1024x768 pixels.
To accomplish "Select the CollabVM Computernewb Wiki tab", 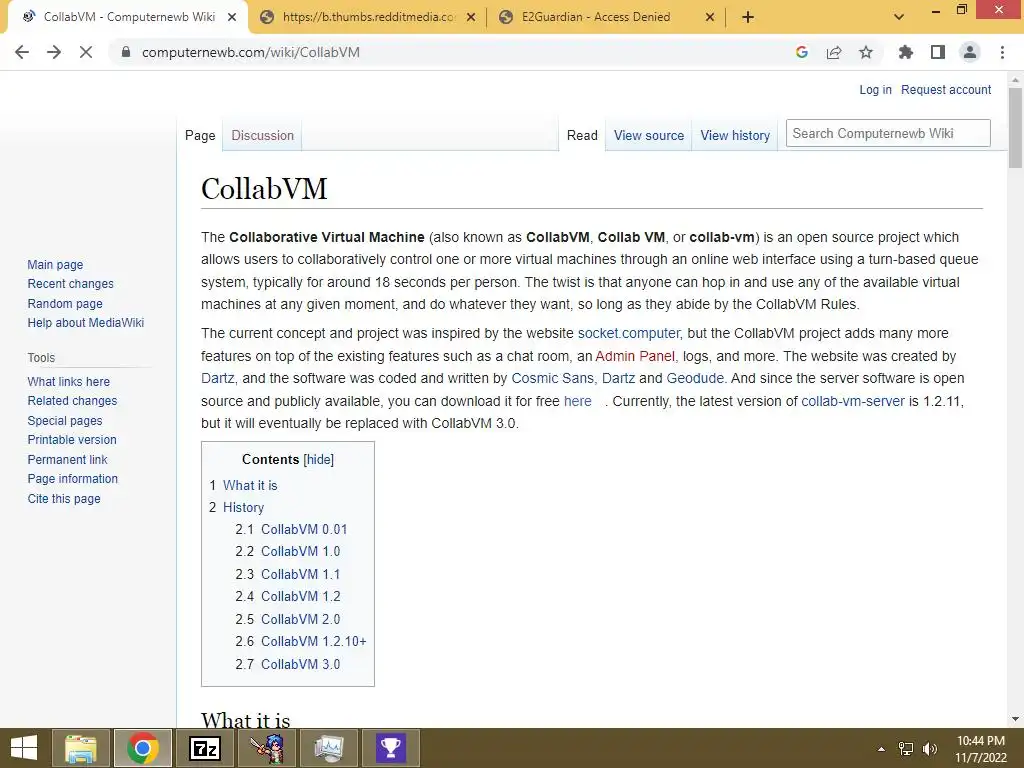I will click(x=127, y=17).
